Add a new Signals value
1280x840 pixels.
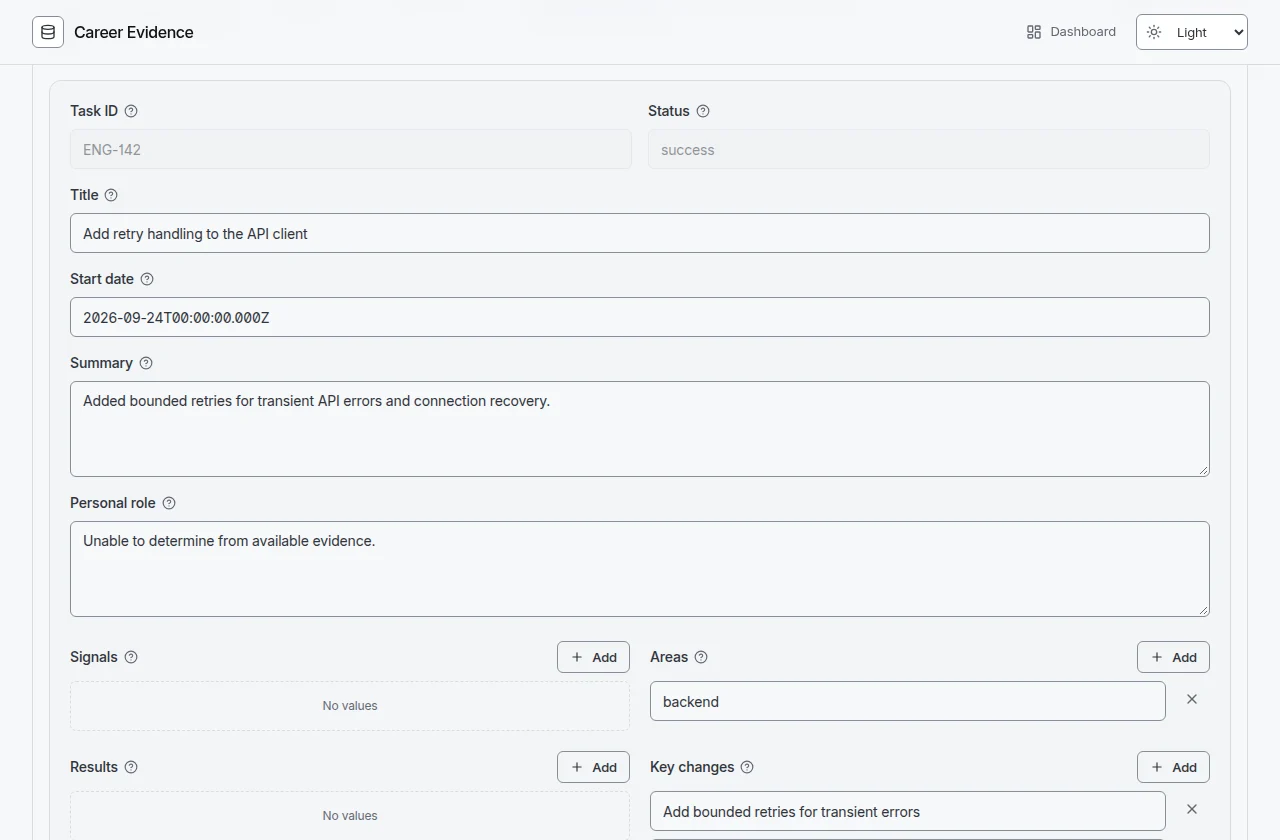click(x=593, y=657)
